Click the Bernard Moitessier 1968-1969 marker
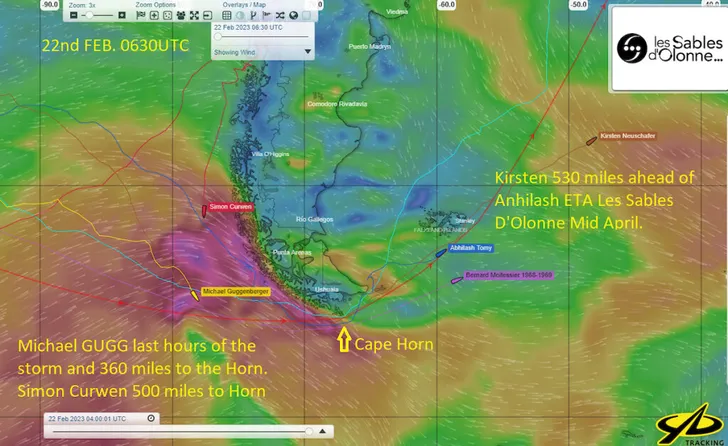The image size is (728, 446). [x=508, y=274]
